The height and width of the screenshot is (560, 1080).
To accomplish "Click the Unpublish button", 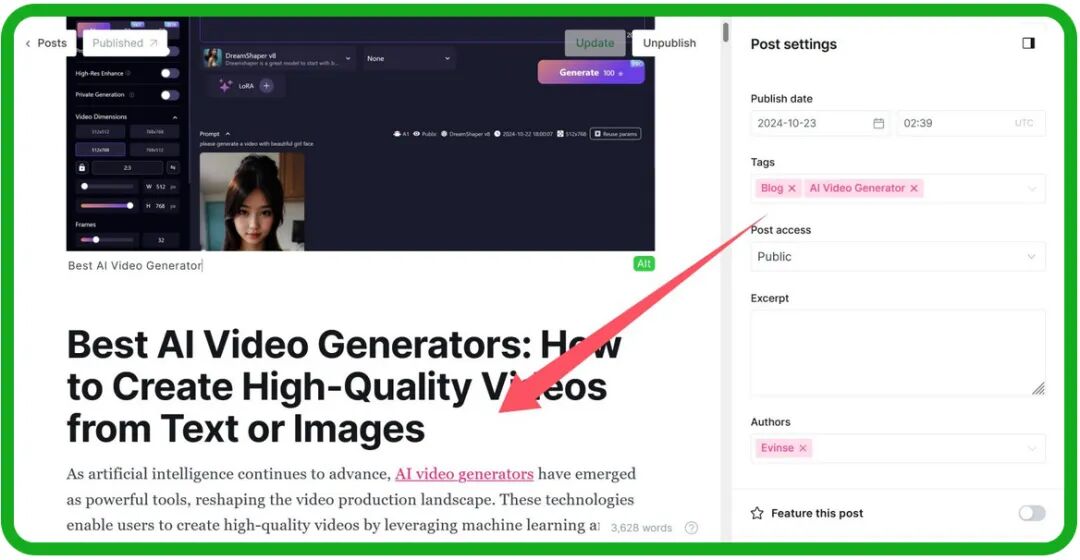I will tap(669, 43).
